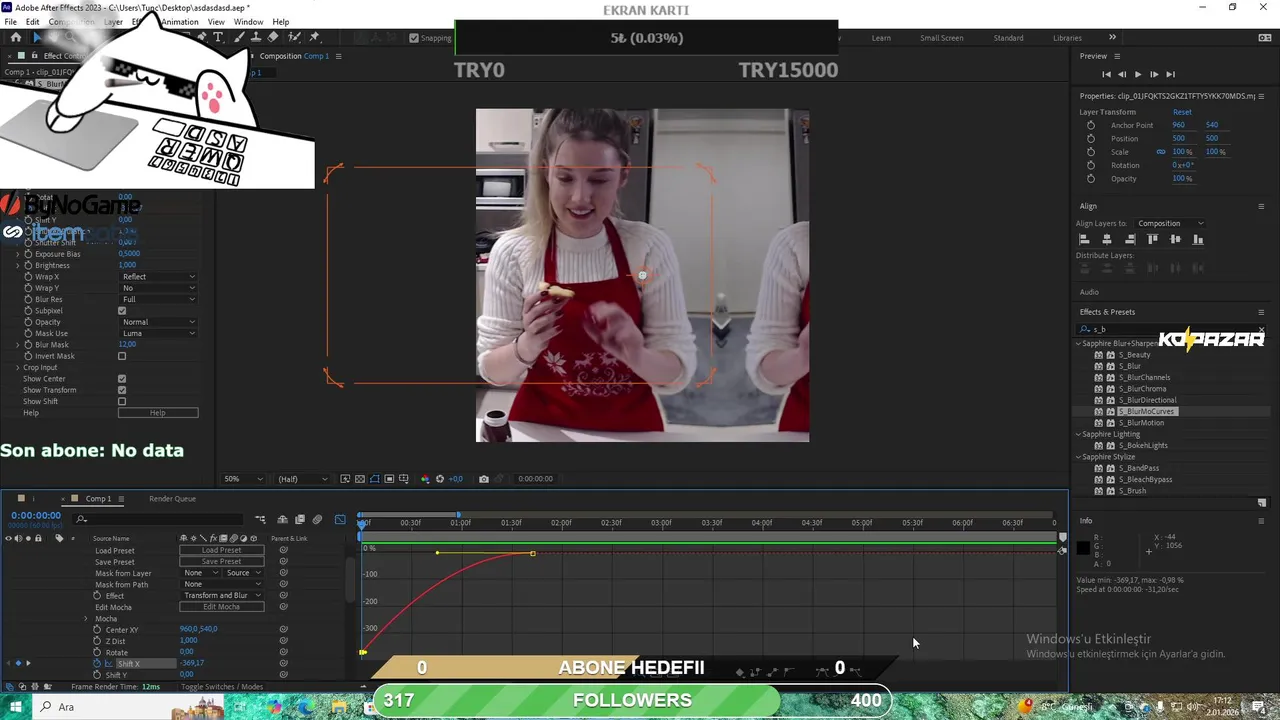Screen dimensions: 1280x720
Task: Align layers to top edge
Action: pyautogui.click(x=1153, y=239)
